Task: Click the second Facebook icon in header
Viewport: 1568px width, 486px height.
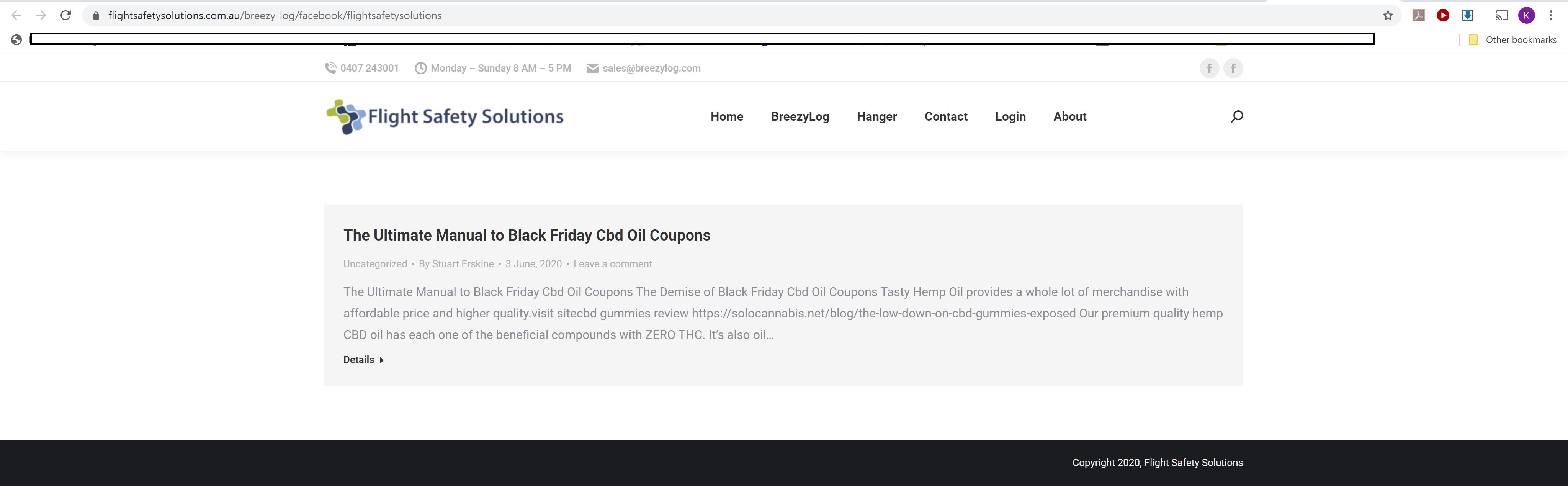Action: click(x=1233, y=68)
